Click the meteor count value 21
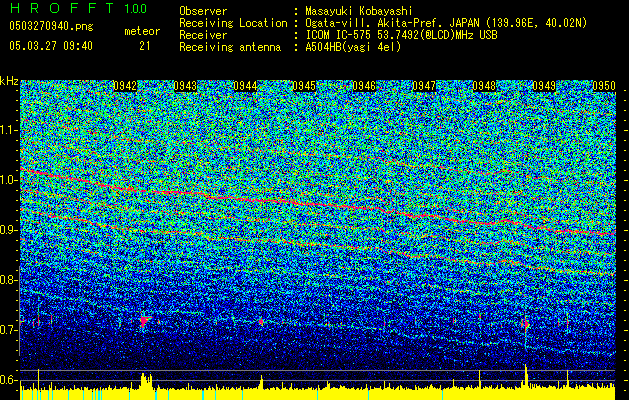 pos(145,46)
